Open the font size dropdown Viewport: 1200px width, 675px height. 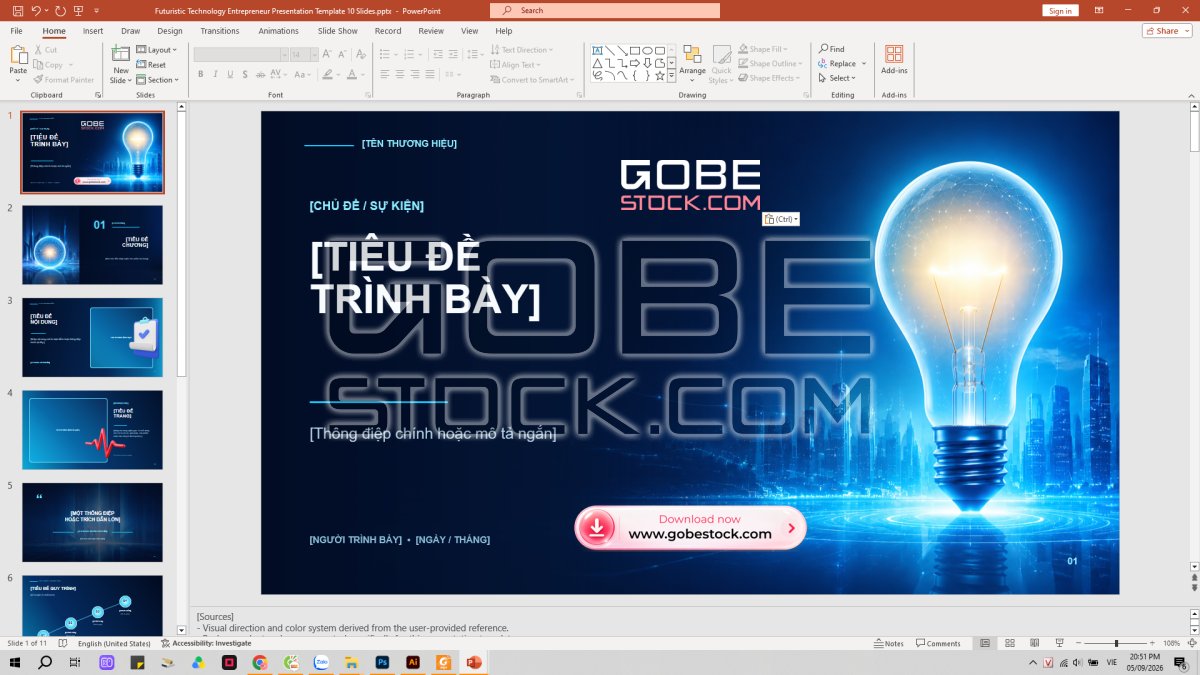[313, 55]
